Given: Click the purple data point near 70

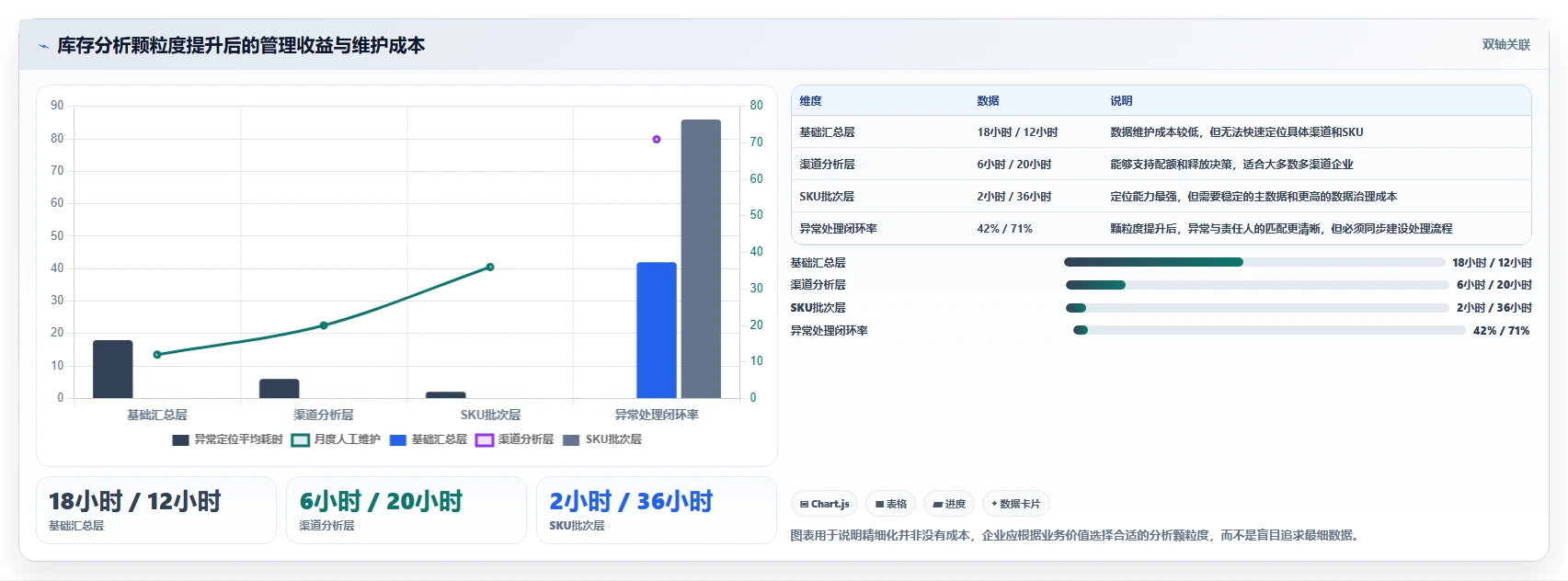Looking at the screenshot, I should click(657, 140).
